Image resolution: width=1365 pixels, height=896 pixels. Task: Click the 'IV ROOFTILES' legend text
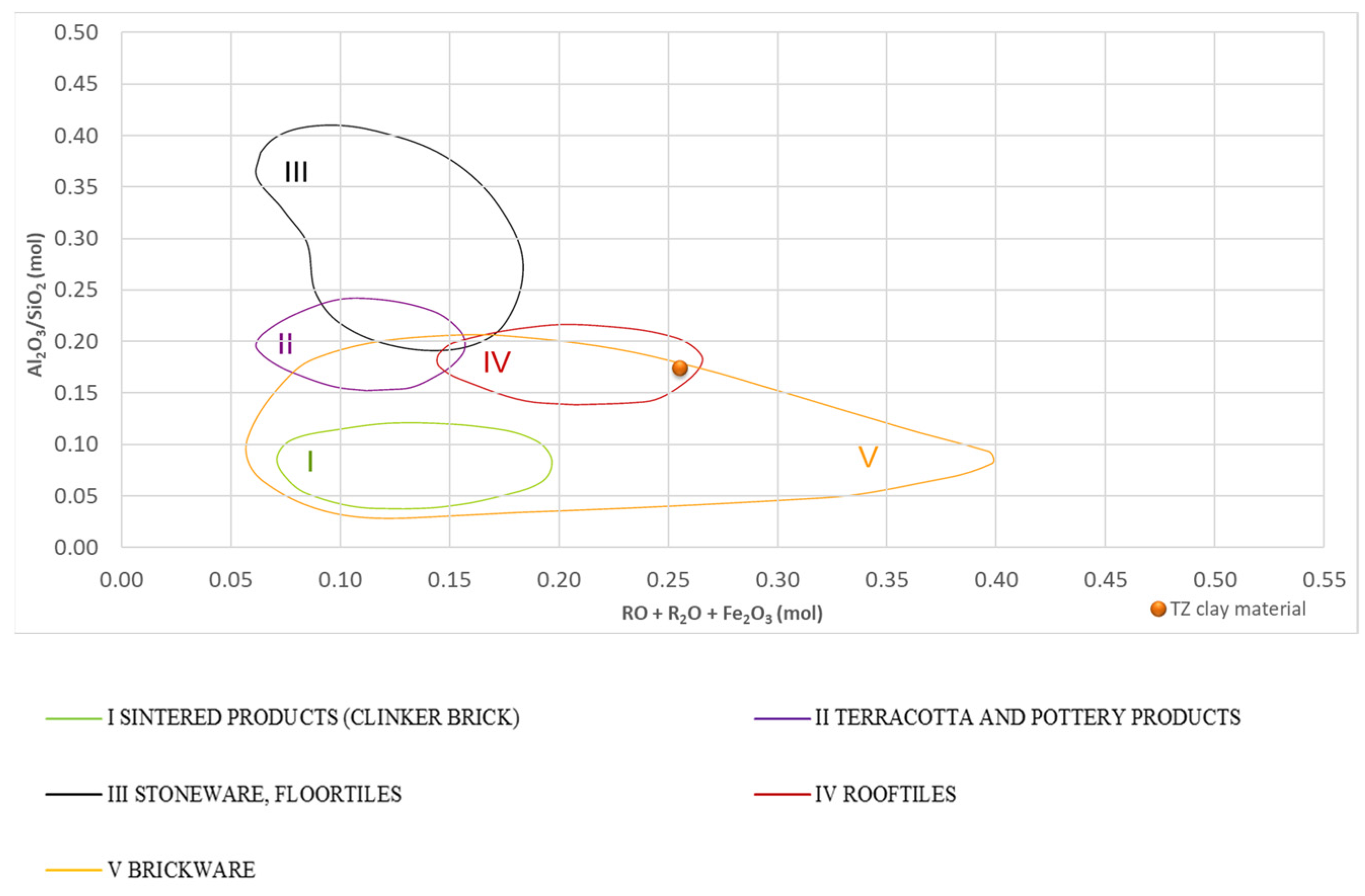[x=885, y=795]
